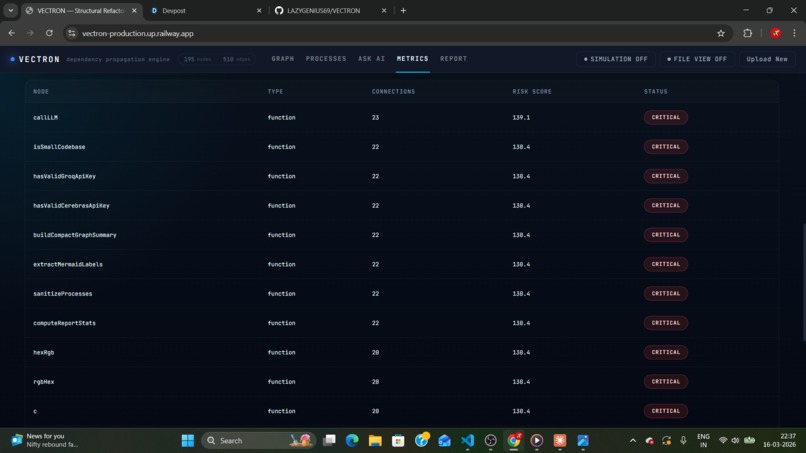Image resolution: width=806 pixels, height=453 pixels.
Task: Select the sanitizeProcesses node name
Action: point(63,294)
